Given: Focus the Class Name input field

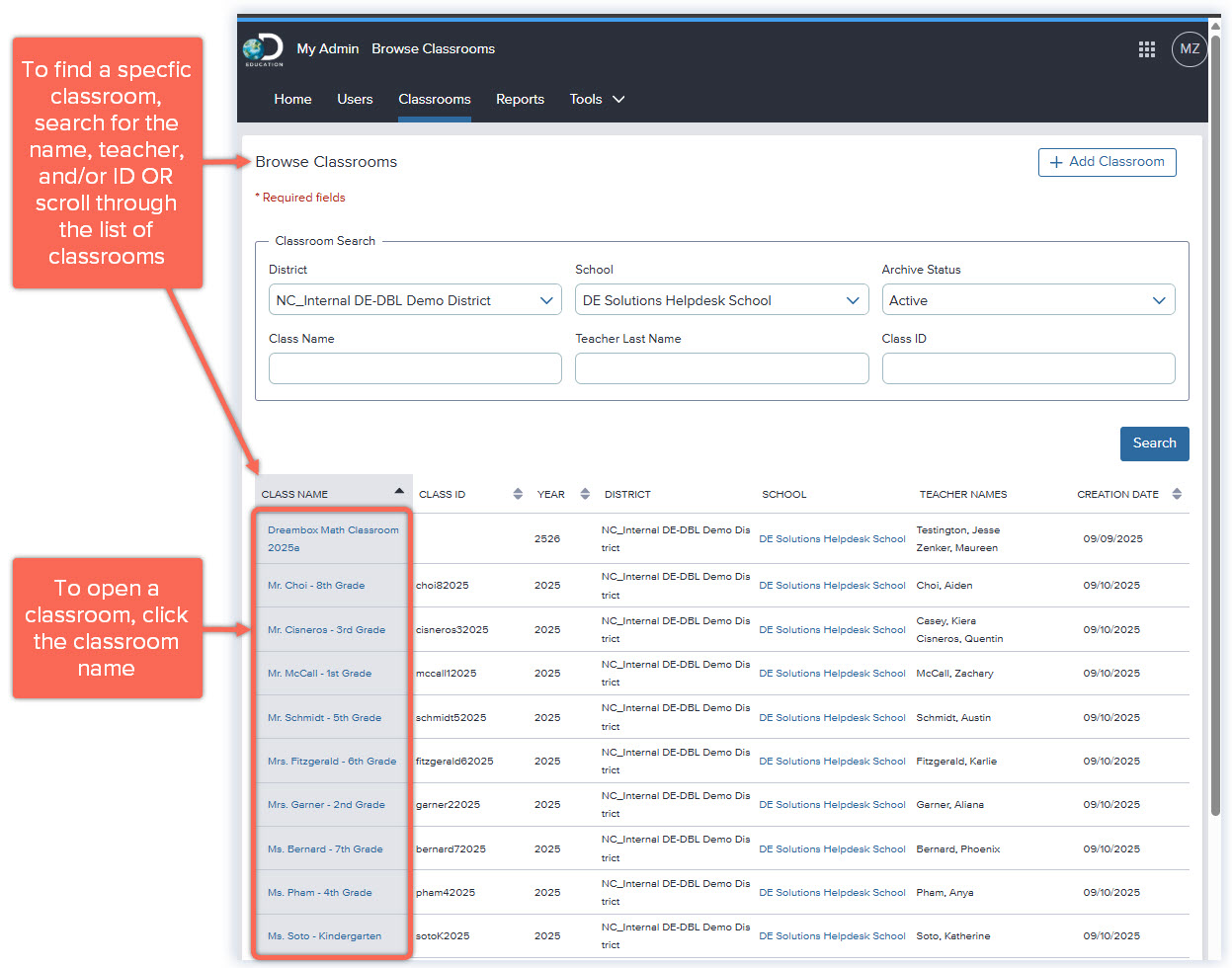Looking at the screenshot, I should [415, 368].
